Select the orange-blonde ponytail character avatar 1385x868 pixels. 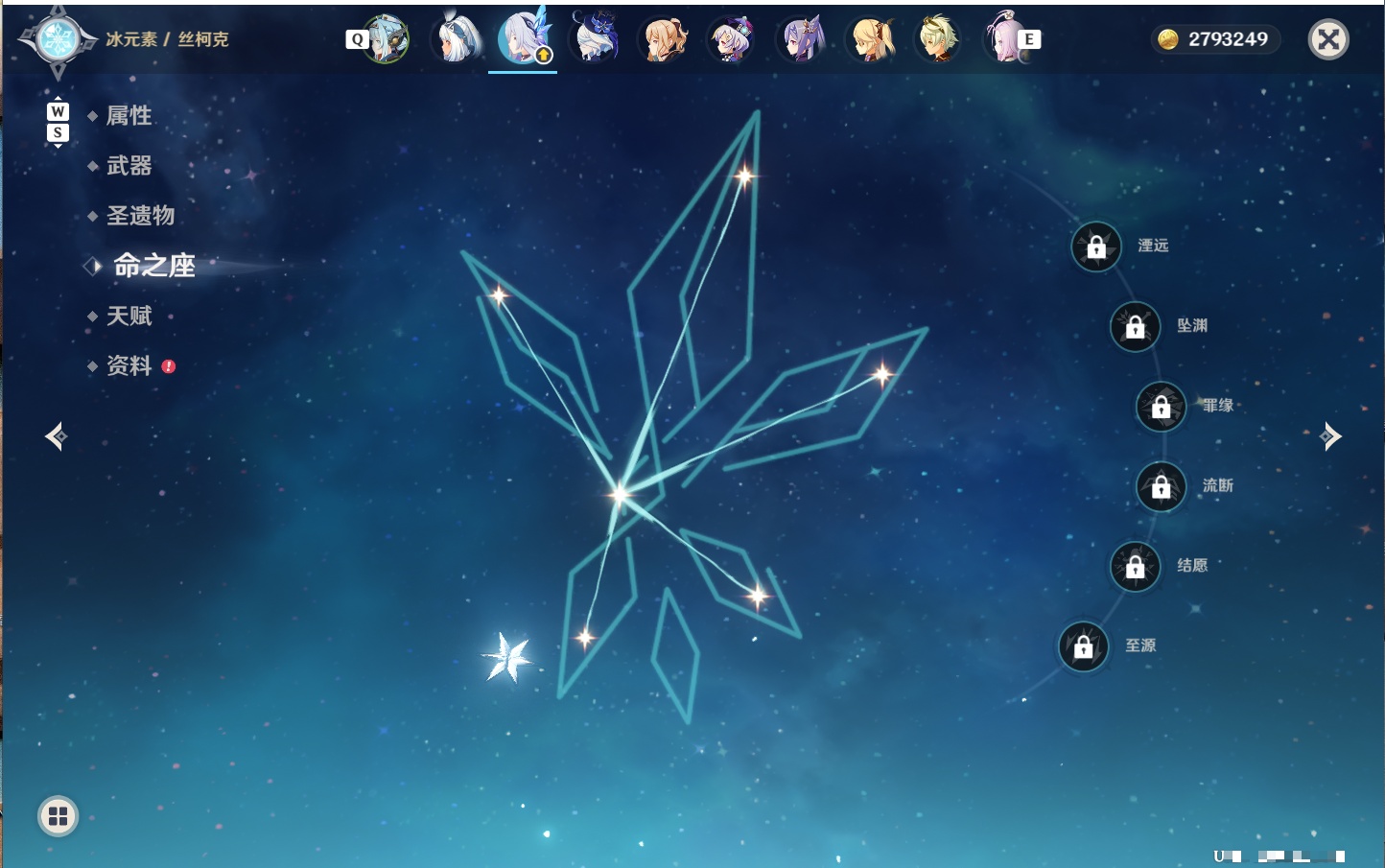click(x=664, y=39)
